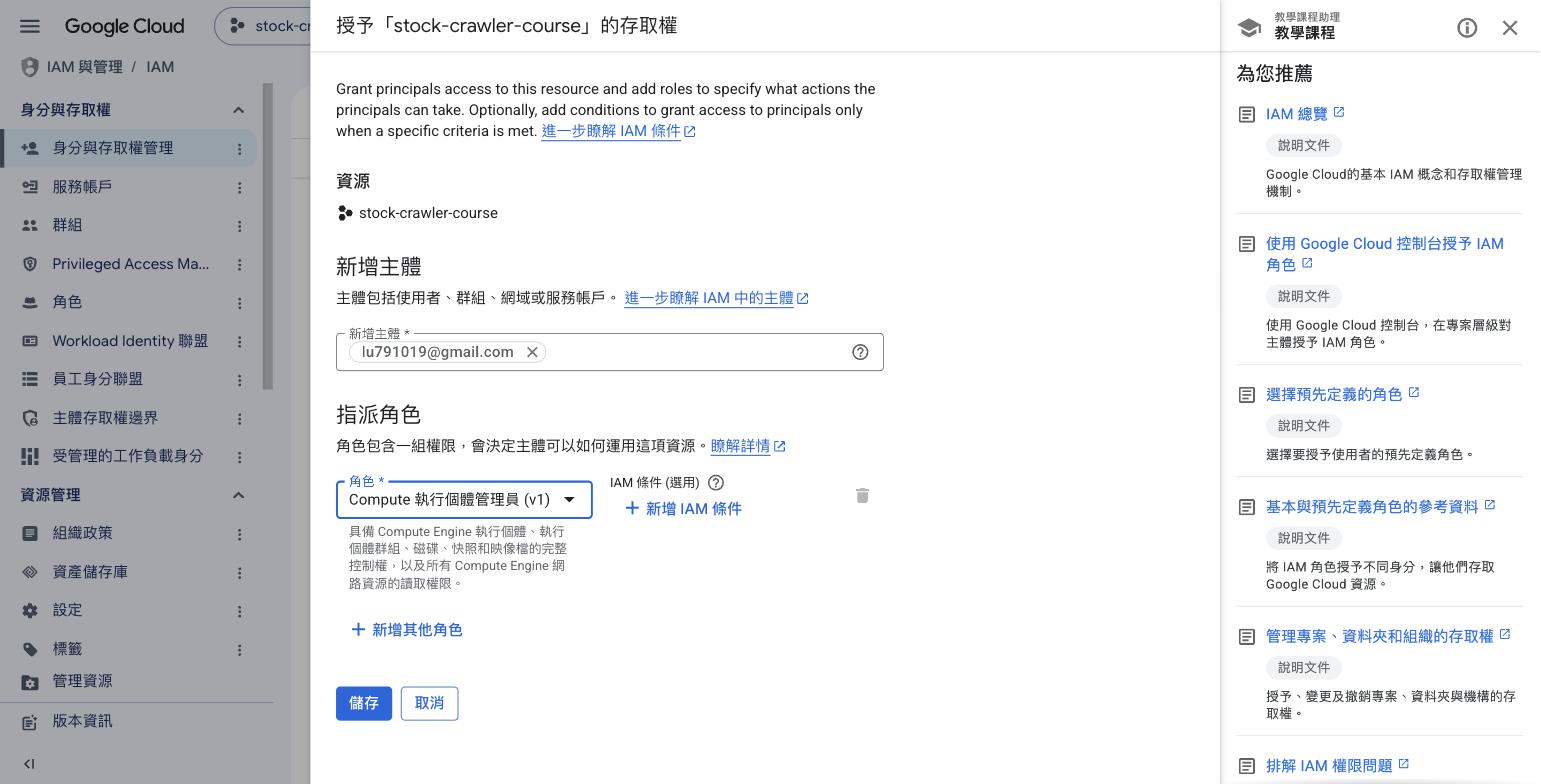The width and height of the screenshot is (1541, 784).
Task: Open 選擇預先定義的角色 doc link
Action: (1342, 394)
